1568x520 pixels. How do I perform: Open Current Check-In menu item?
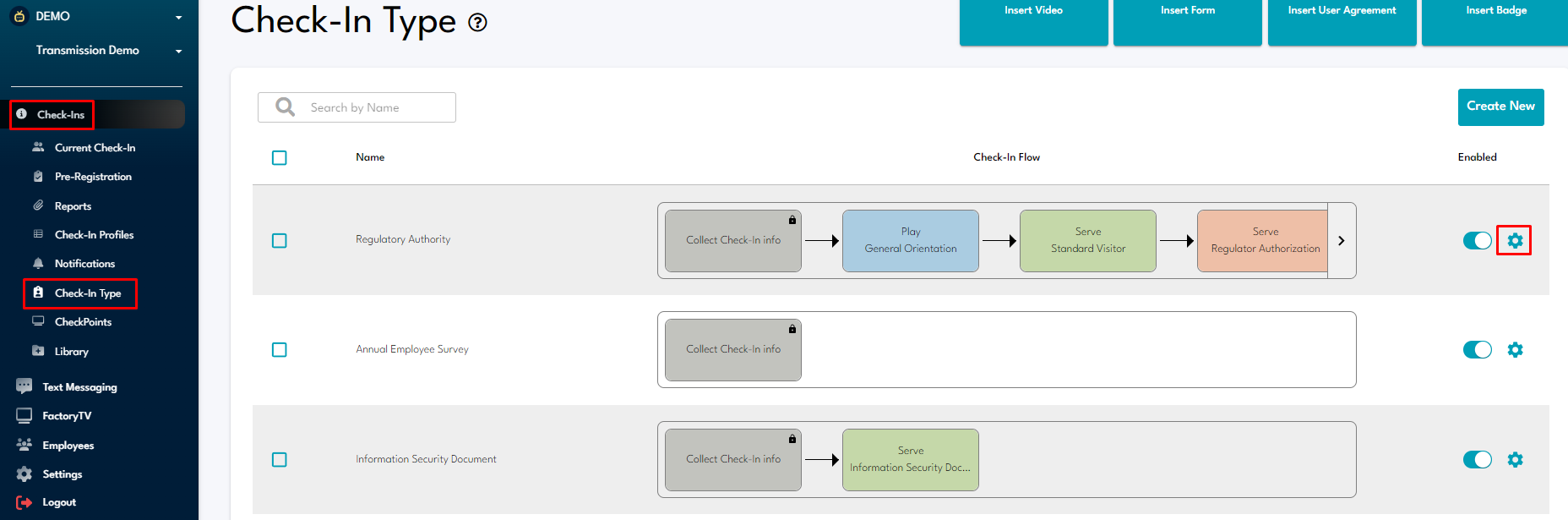tap(95, 147)
